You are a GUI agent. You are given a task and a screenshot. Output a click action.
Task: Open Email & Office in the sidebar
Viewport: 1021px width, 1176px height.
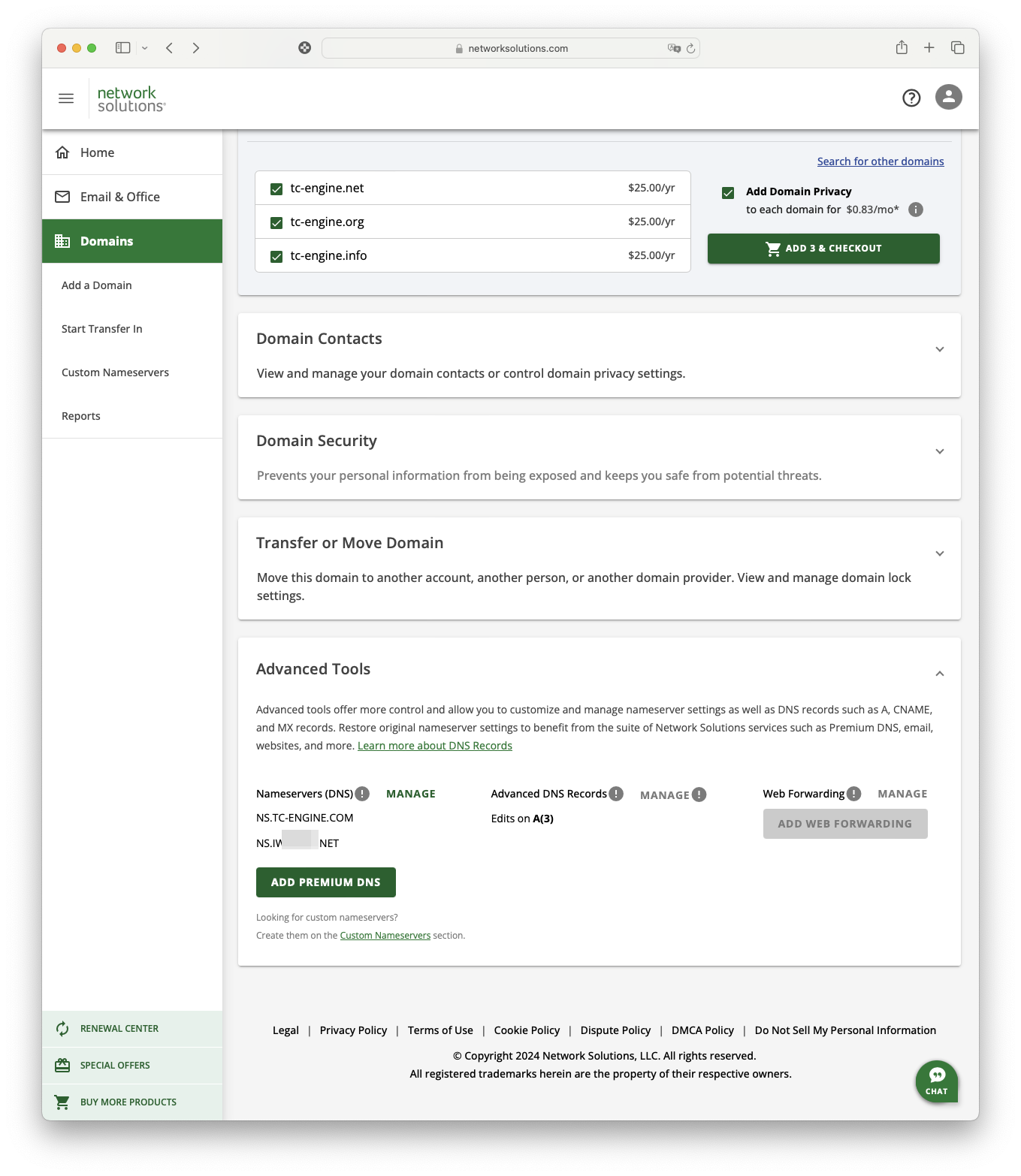(132, 197)
